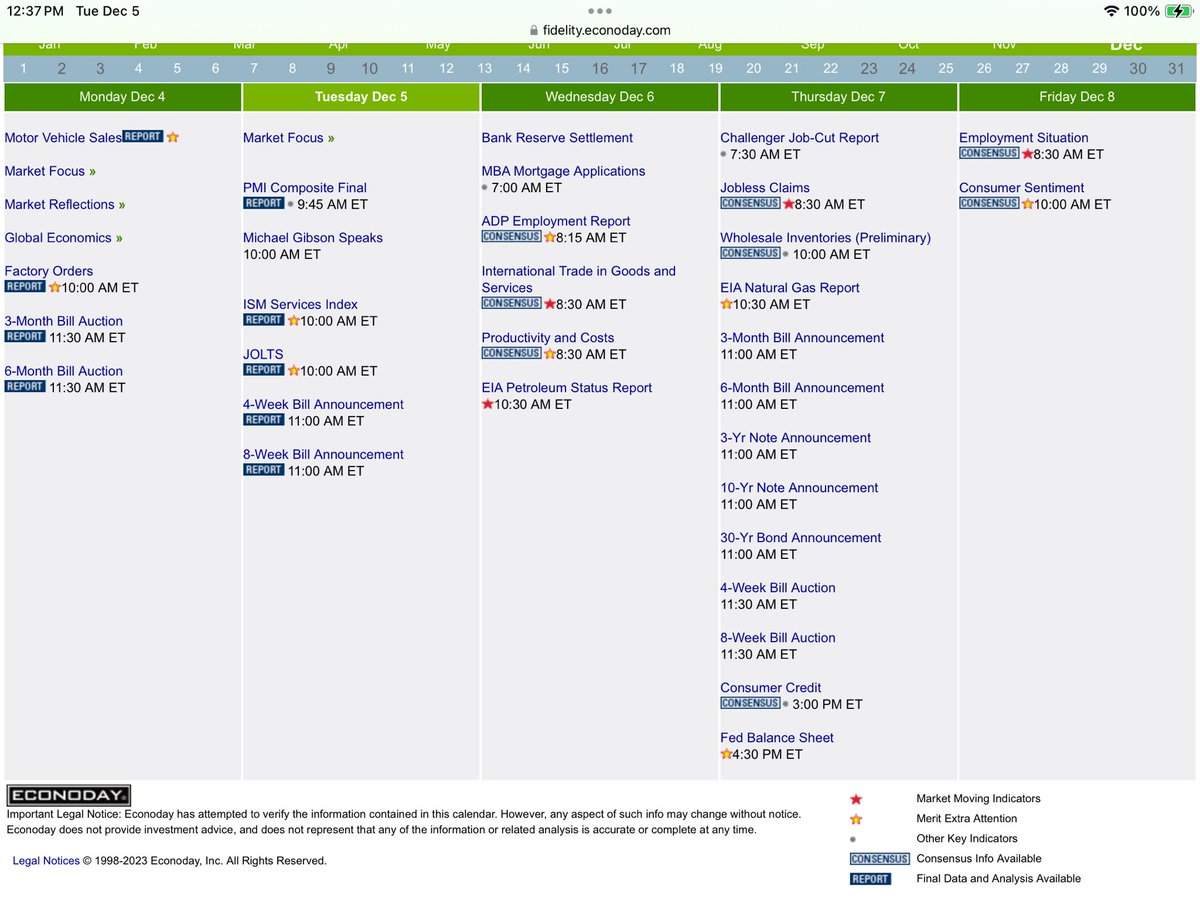Viewport: 1200px width, 900px height.
Task: Tap the padlock icon in address bar
Action: pyautogui.click(x=534, y=31)
